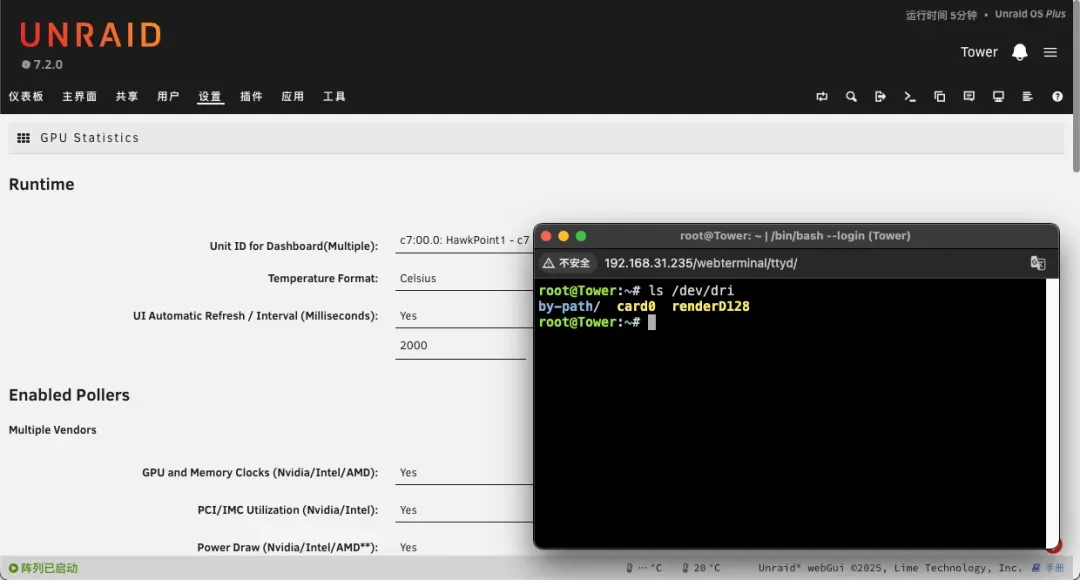Click the 不安全 security warning button
The image size is (1080, 580).
[x=568, y=263]
